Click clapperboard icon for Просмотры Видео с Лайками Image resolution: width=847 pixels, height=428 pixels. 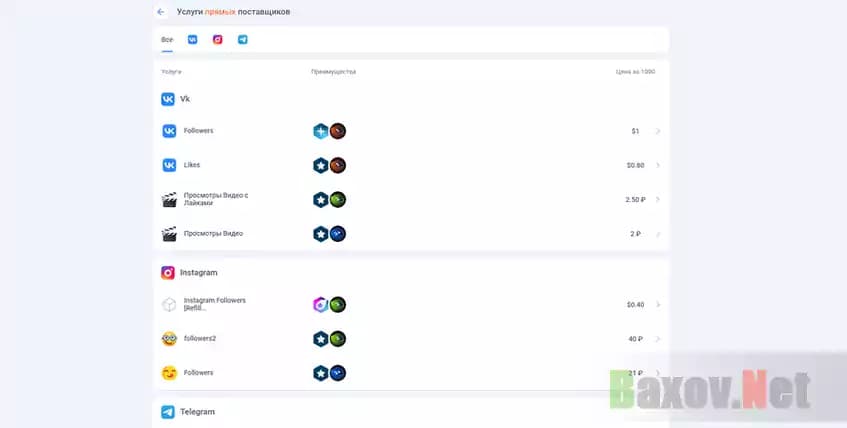point(169,199)
